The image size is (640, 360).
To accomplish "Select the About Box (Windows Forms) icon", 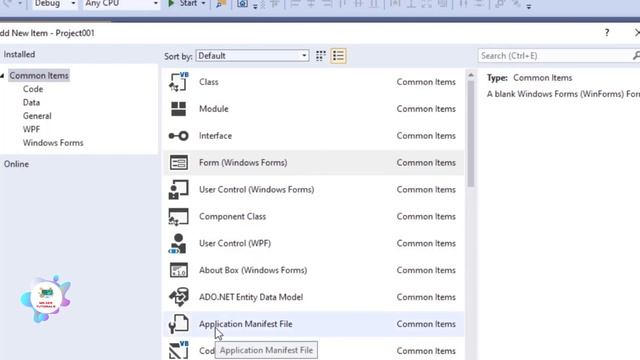I will (x=178, y=270).
